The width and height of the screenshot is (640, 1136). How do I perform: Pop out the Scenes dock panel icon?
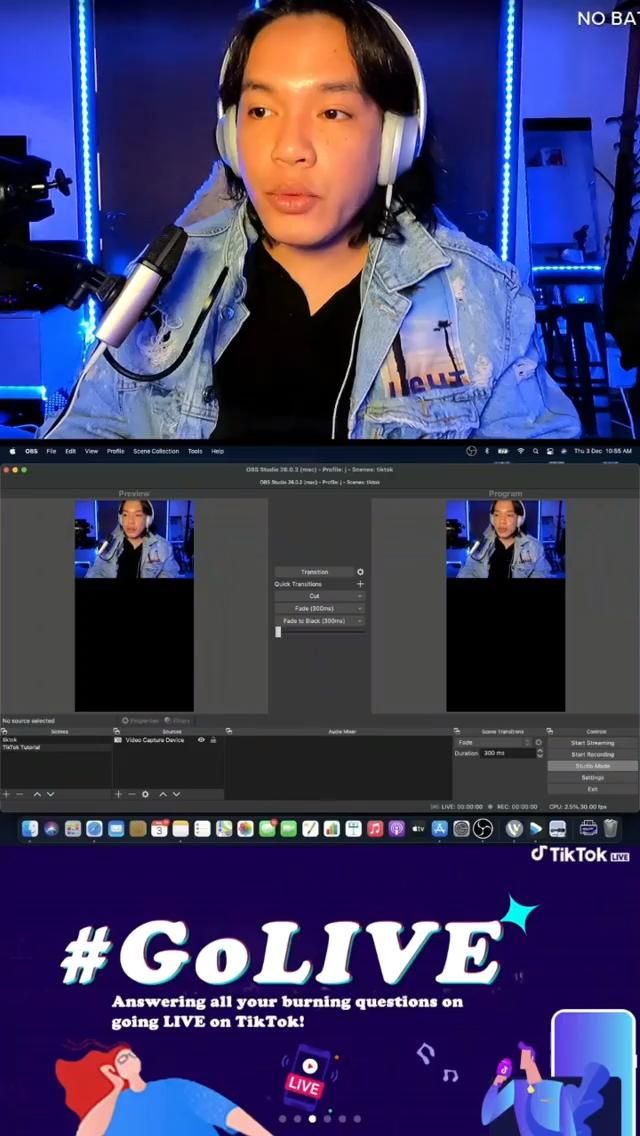4,731
